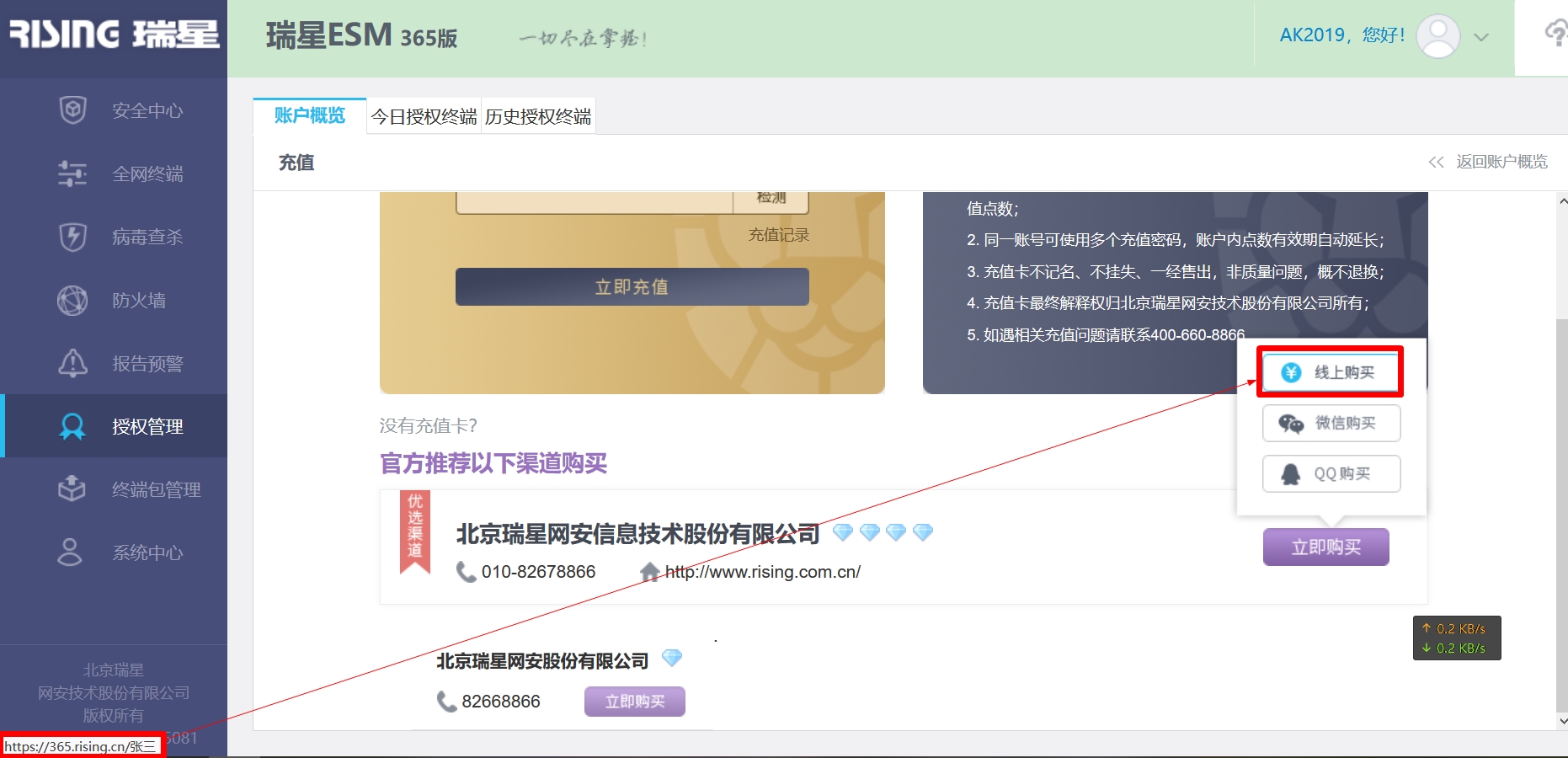Screen dimensions: 1568x758
Task: Select the 病毒查杀 lightning shield icon
Action: 72,237
